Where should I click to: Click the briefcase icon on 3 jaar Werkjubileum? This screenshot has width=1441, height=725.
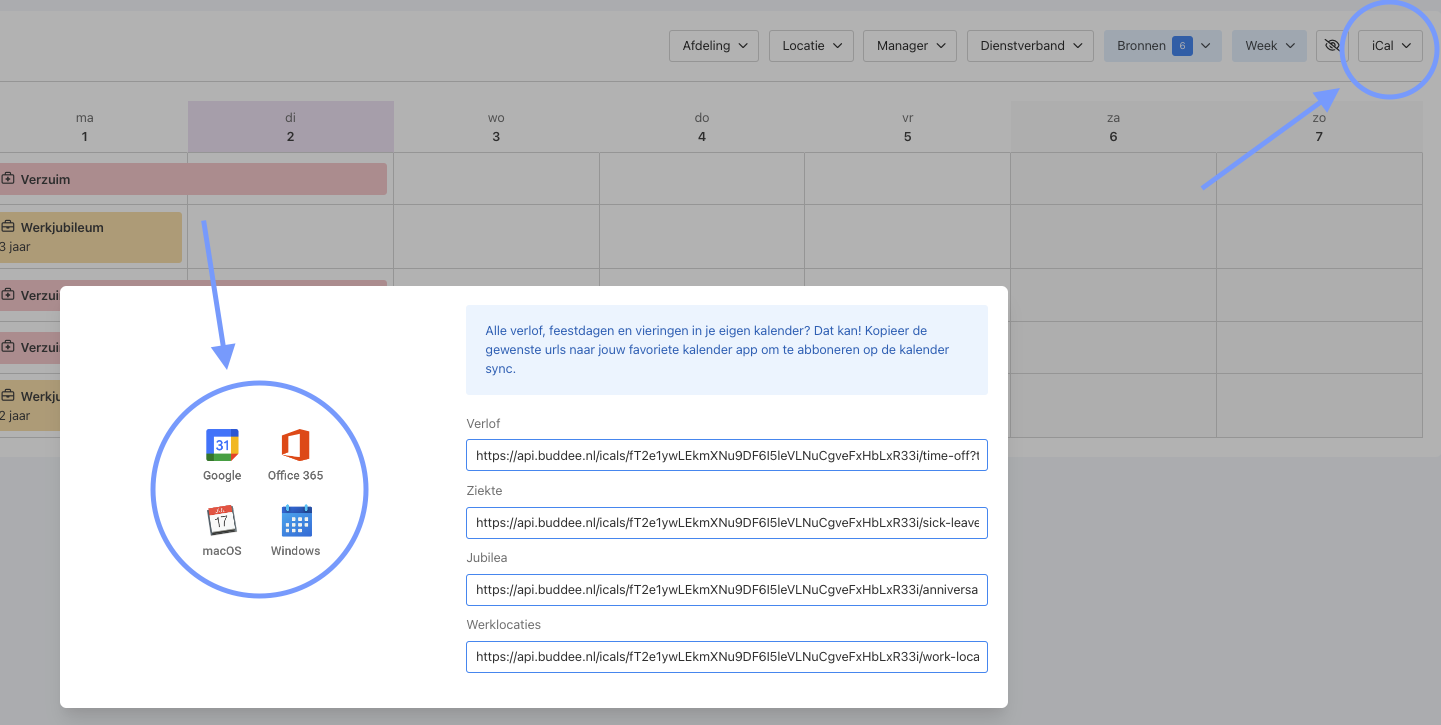(x=8, y=227)
